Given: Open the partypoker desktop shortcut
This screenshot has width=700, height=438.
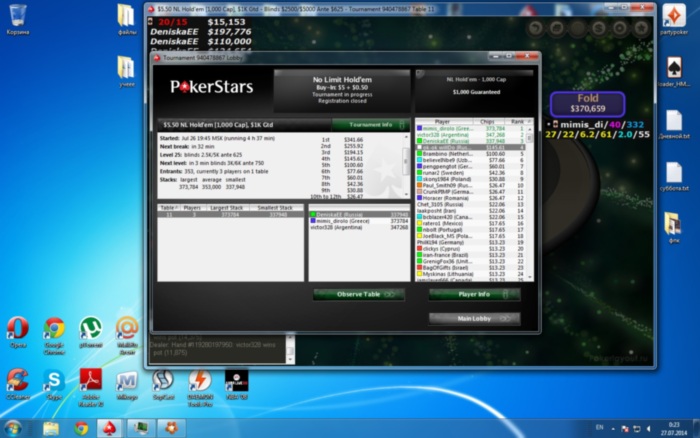Looking at the screenshot, I should pyautogui.click(x=674, y=19).
